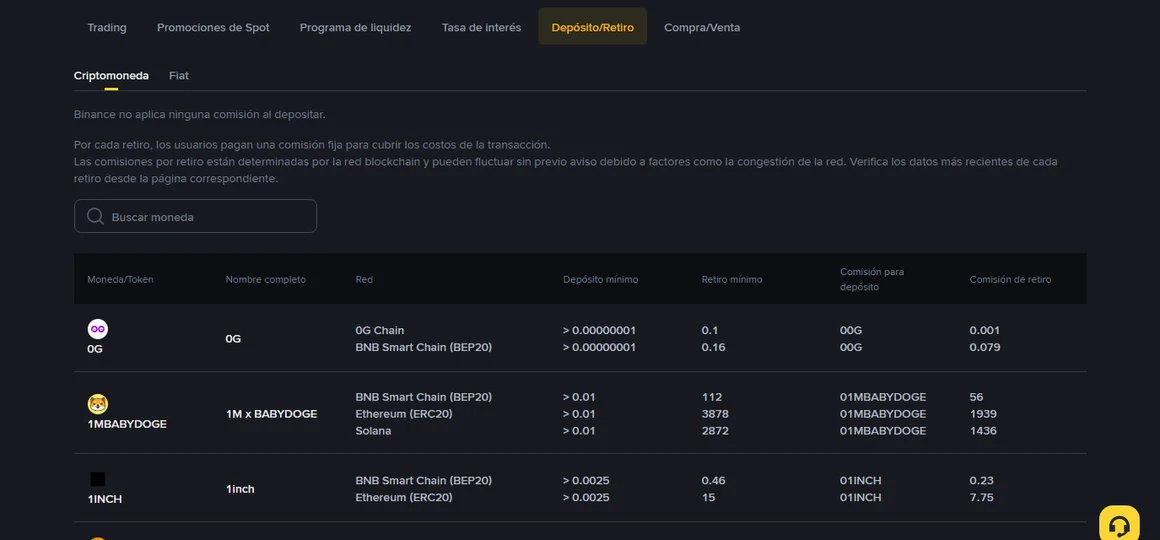Switch to the Criptomoneda sub-tab

pyautogui.click(x=111, y=75)
